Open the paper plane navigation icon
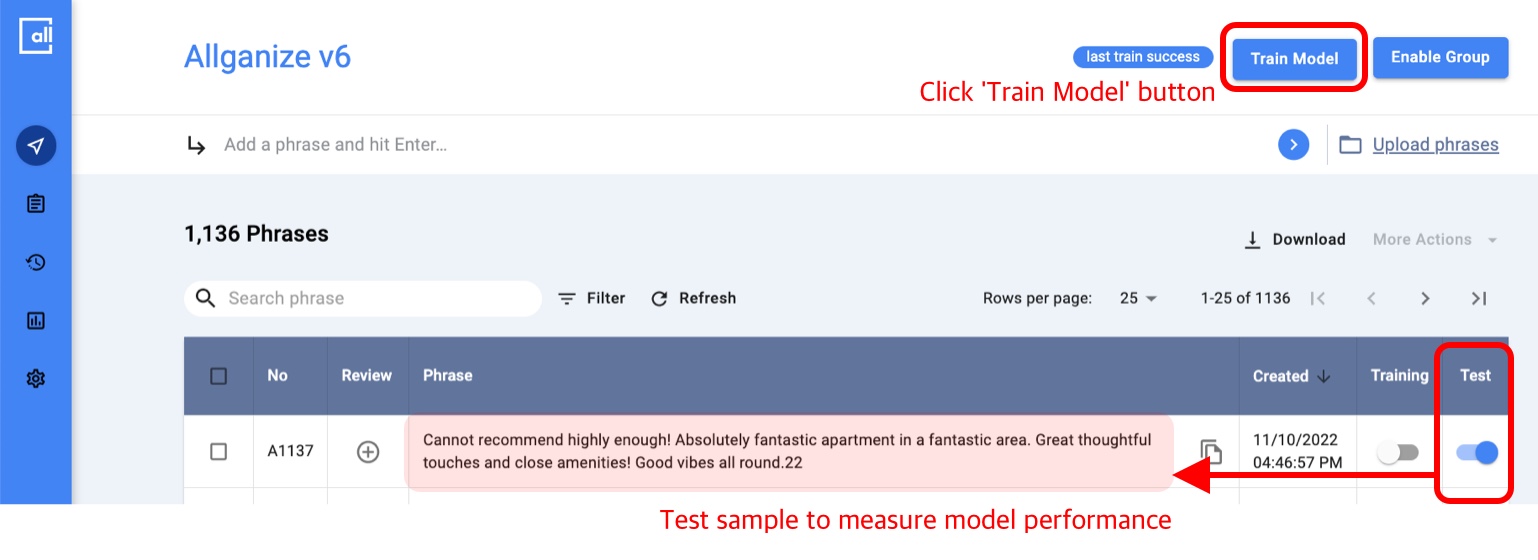Viewport: 1538px width, 560px height. (36, 146)
